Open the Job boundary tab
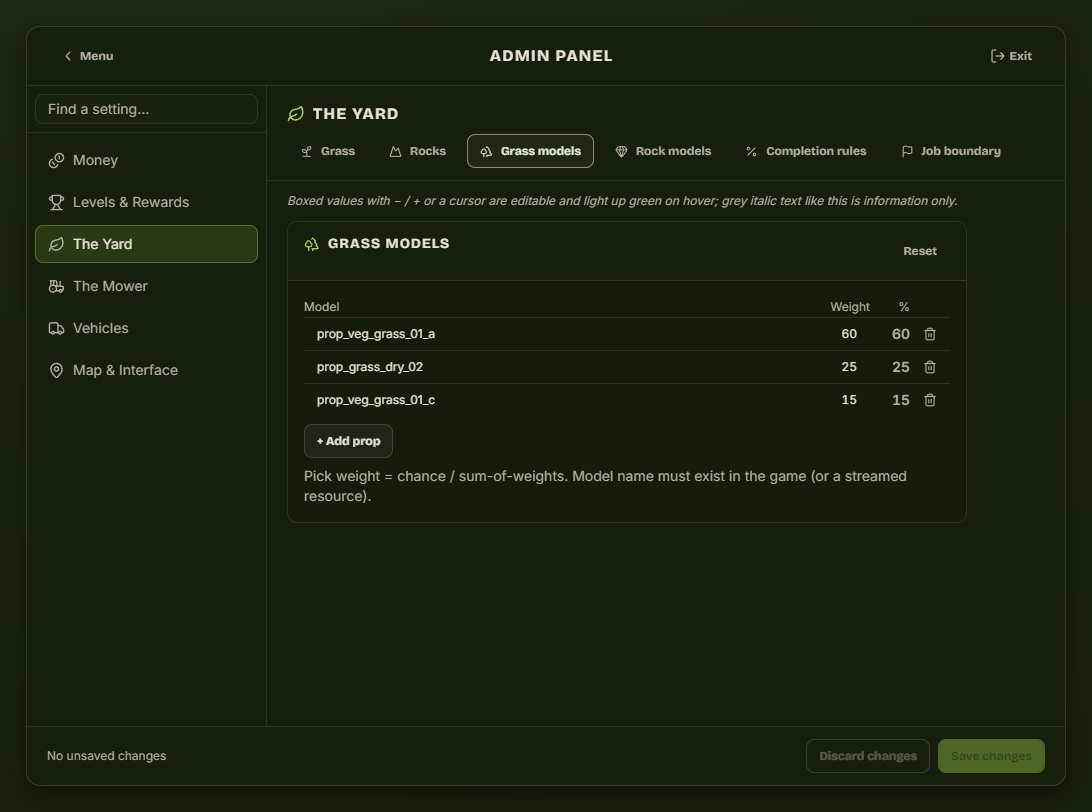The height and width of the screenshot is (812, 1092). (x=951, y=151)
